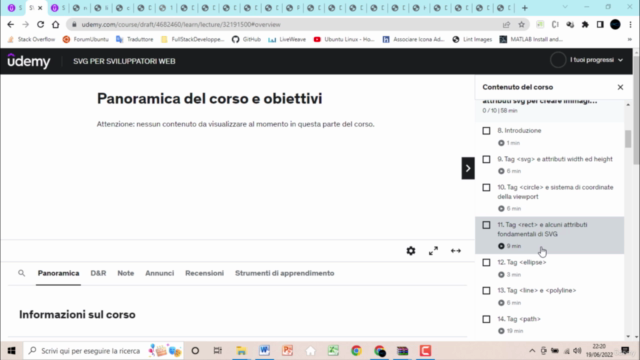
Task: Toggle expanded view with horizontal arrows icon
Action: click(456, 251)
